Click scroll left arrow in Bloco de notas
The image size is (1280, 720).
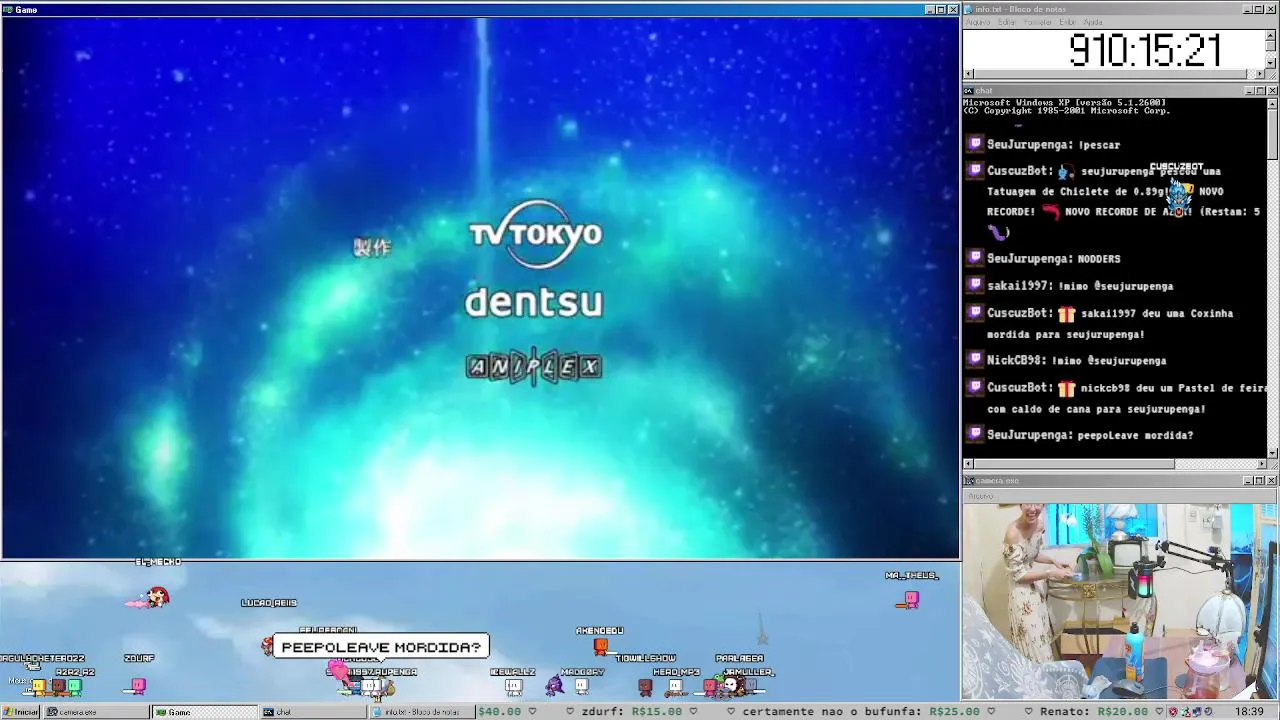pos(968,74)
